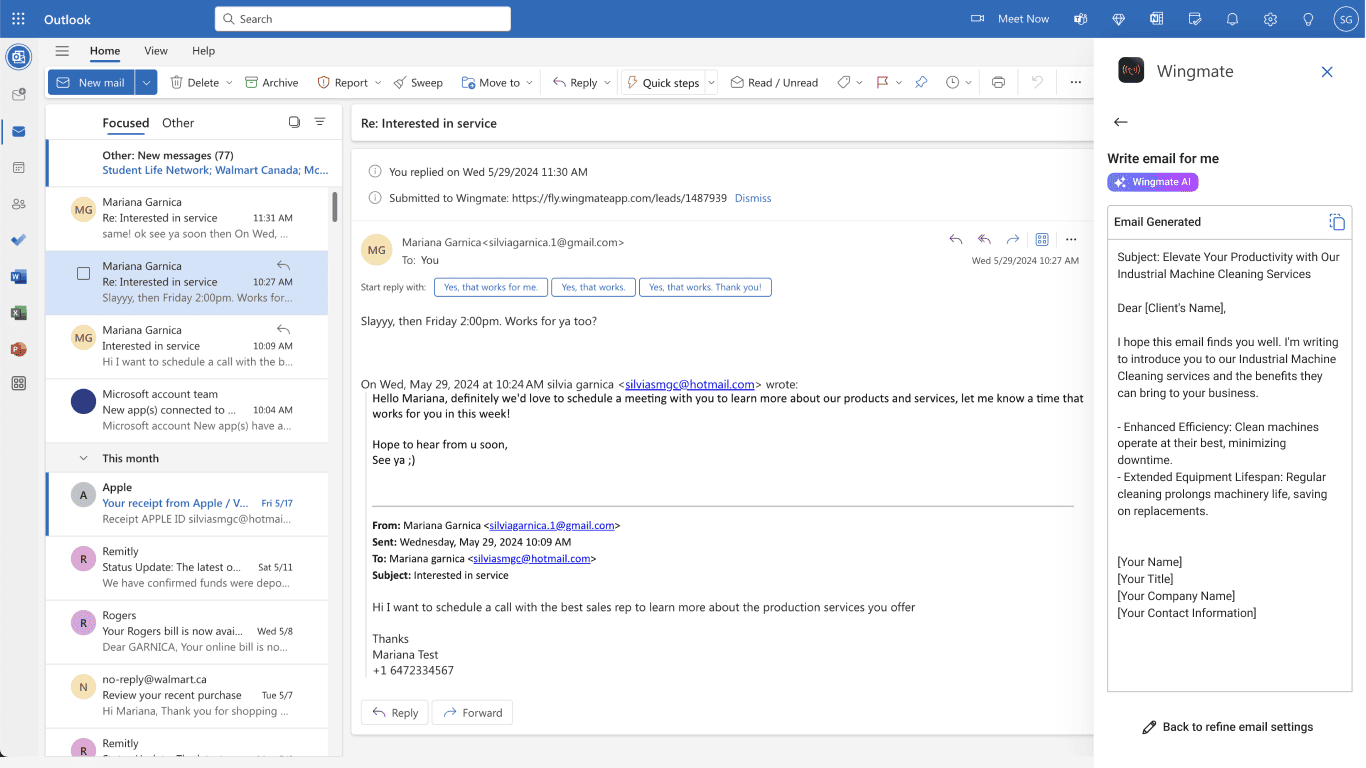1366x768 pixels.
Task: Expand Delete options dropdown
Action: [x=229, y=83]
